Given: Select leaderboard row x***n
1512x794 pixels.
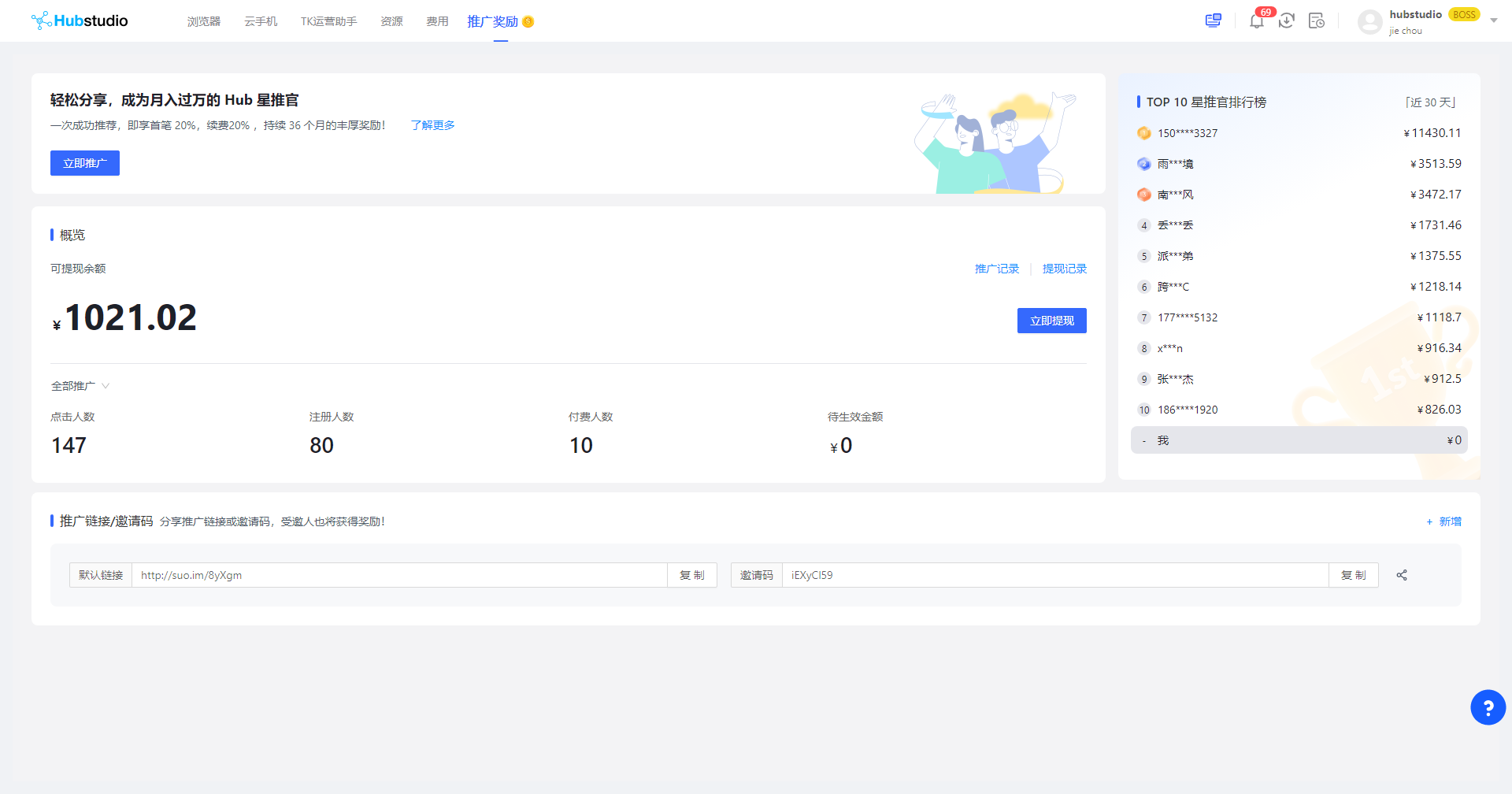Looking at the screenshot, I should click(1299, 348).
